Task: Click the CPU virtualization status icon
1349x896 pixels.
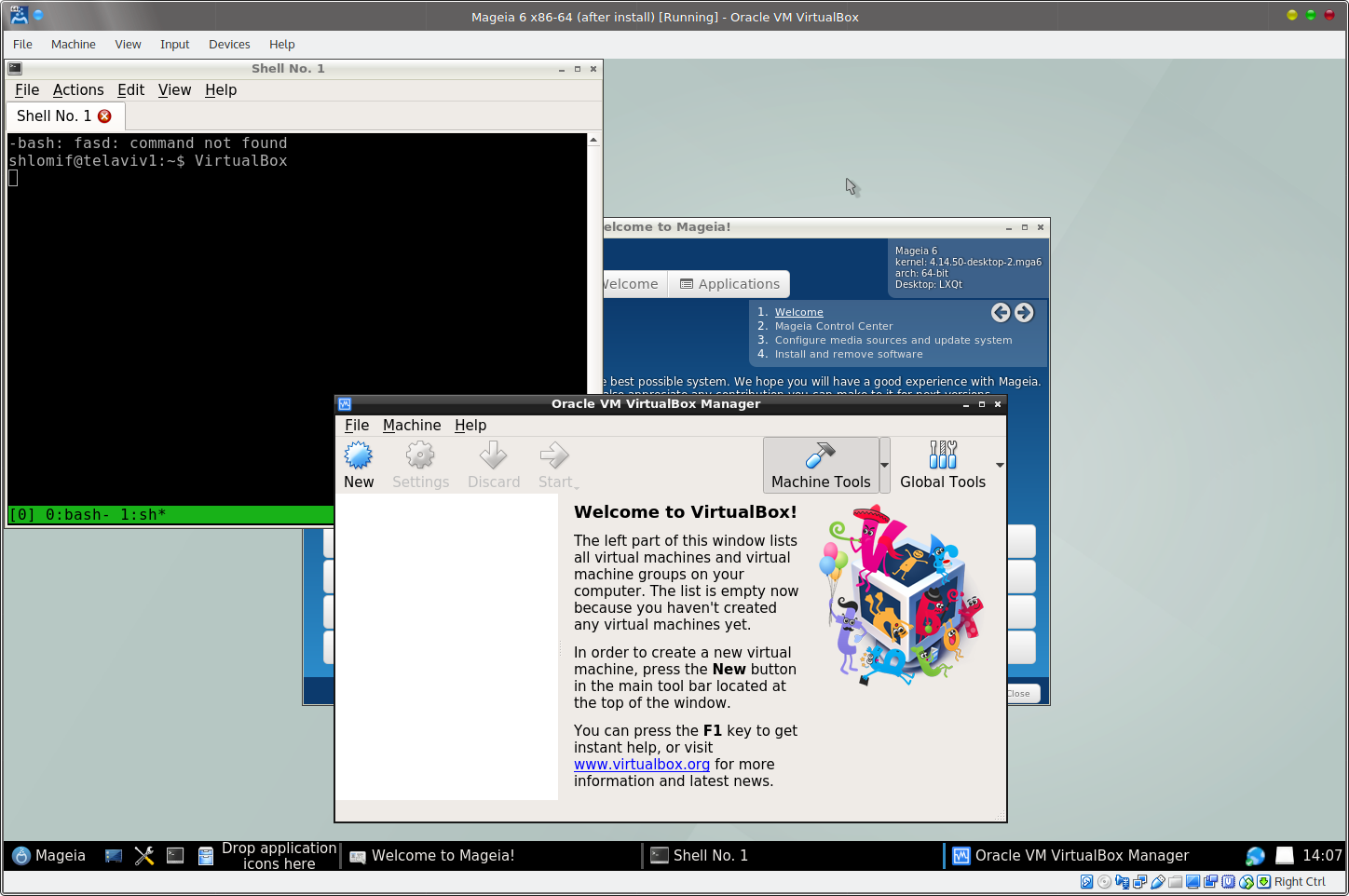Action: point(1229,881)
